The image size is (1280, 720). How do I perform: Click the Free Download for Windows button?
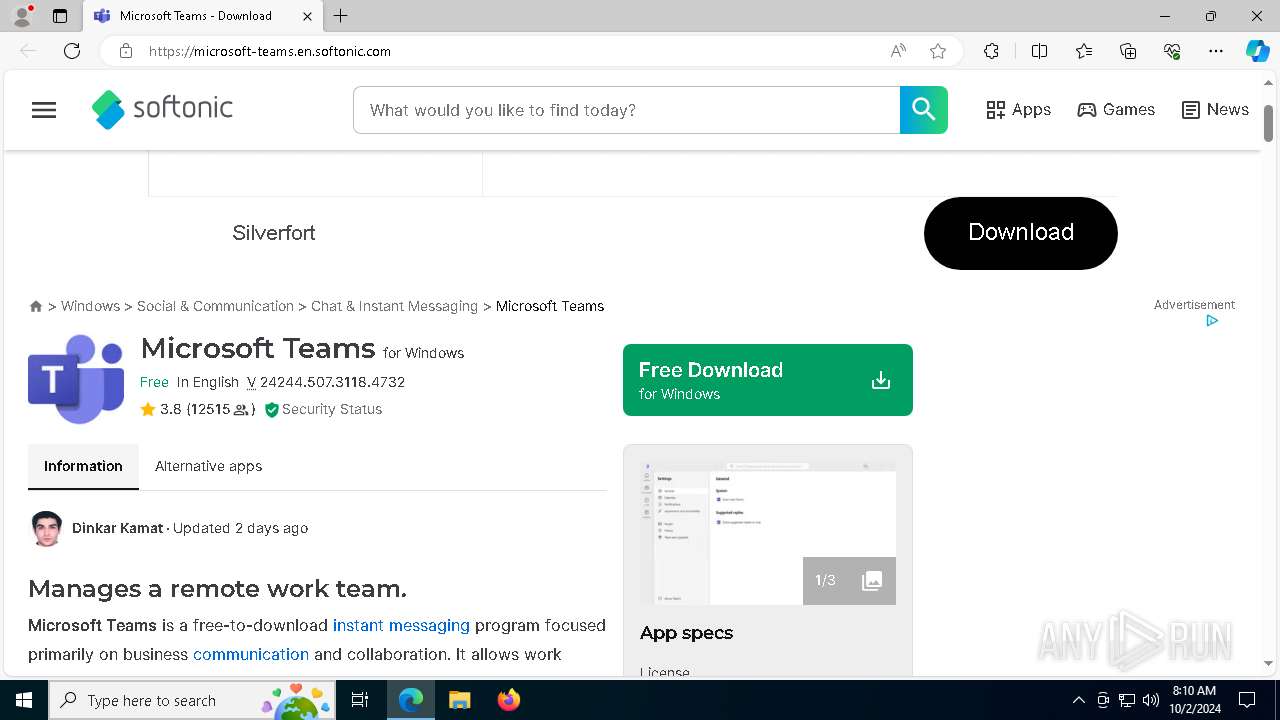click(x=767, y=380)
